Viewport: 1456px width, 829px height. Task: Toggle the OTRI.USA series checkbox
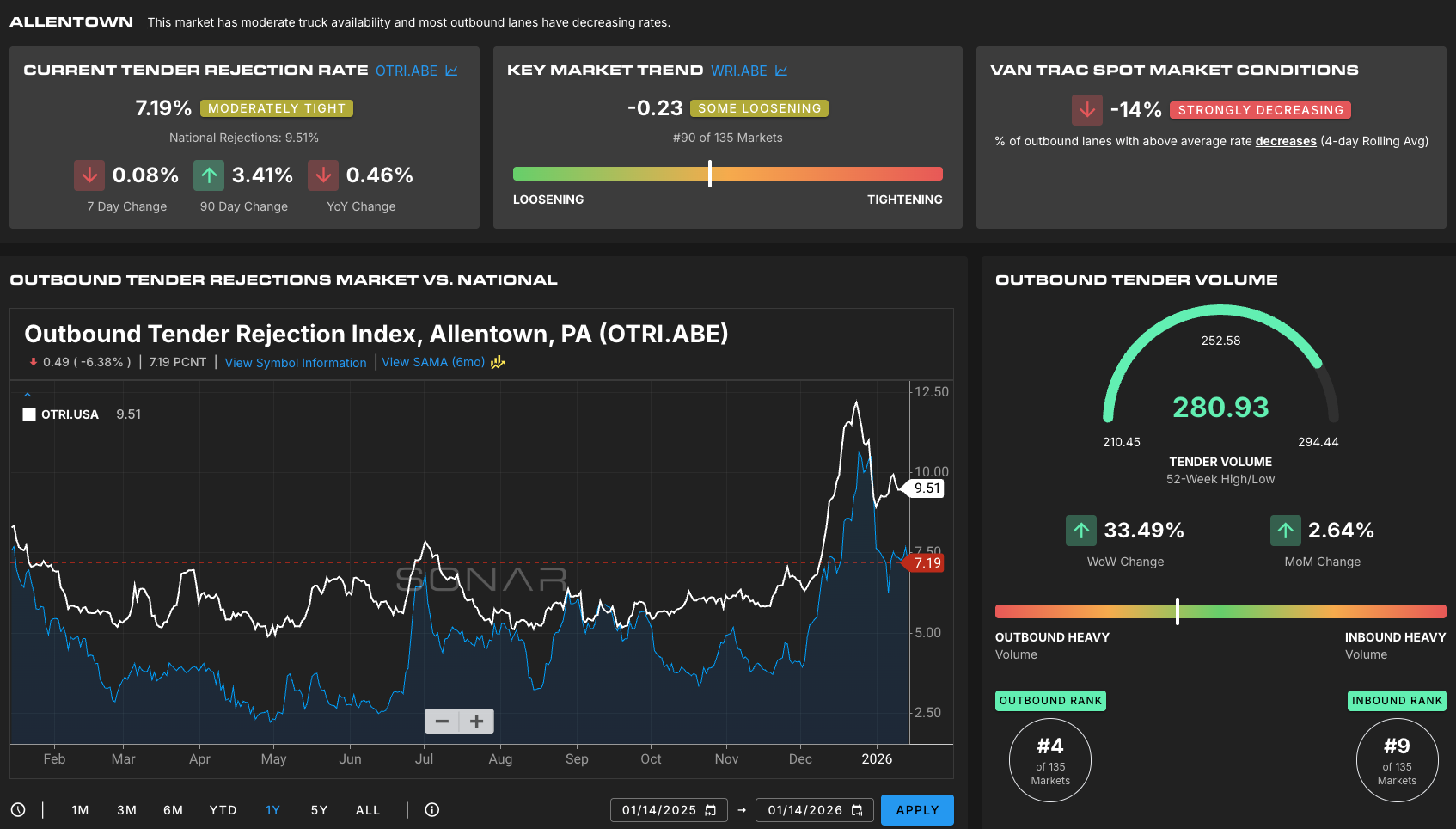pos(29,414)
